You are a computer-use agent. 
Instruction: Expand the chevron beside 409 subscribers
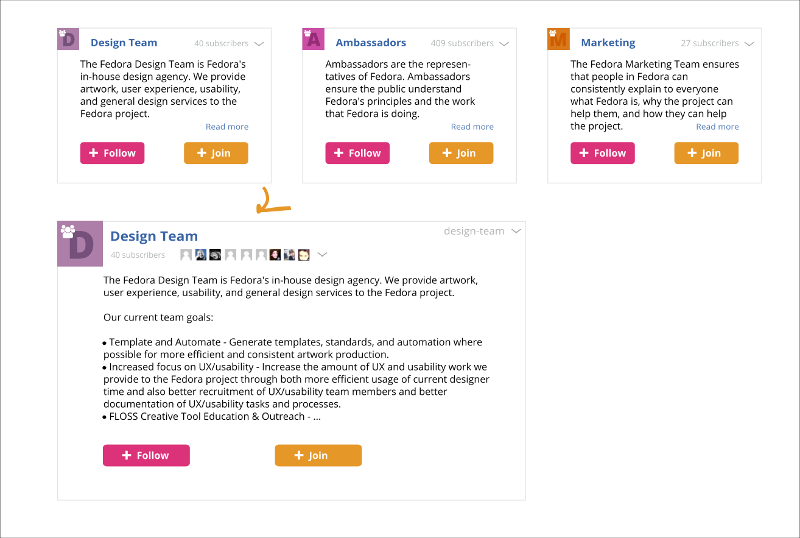pos(504,44)
